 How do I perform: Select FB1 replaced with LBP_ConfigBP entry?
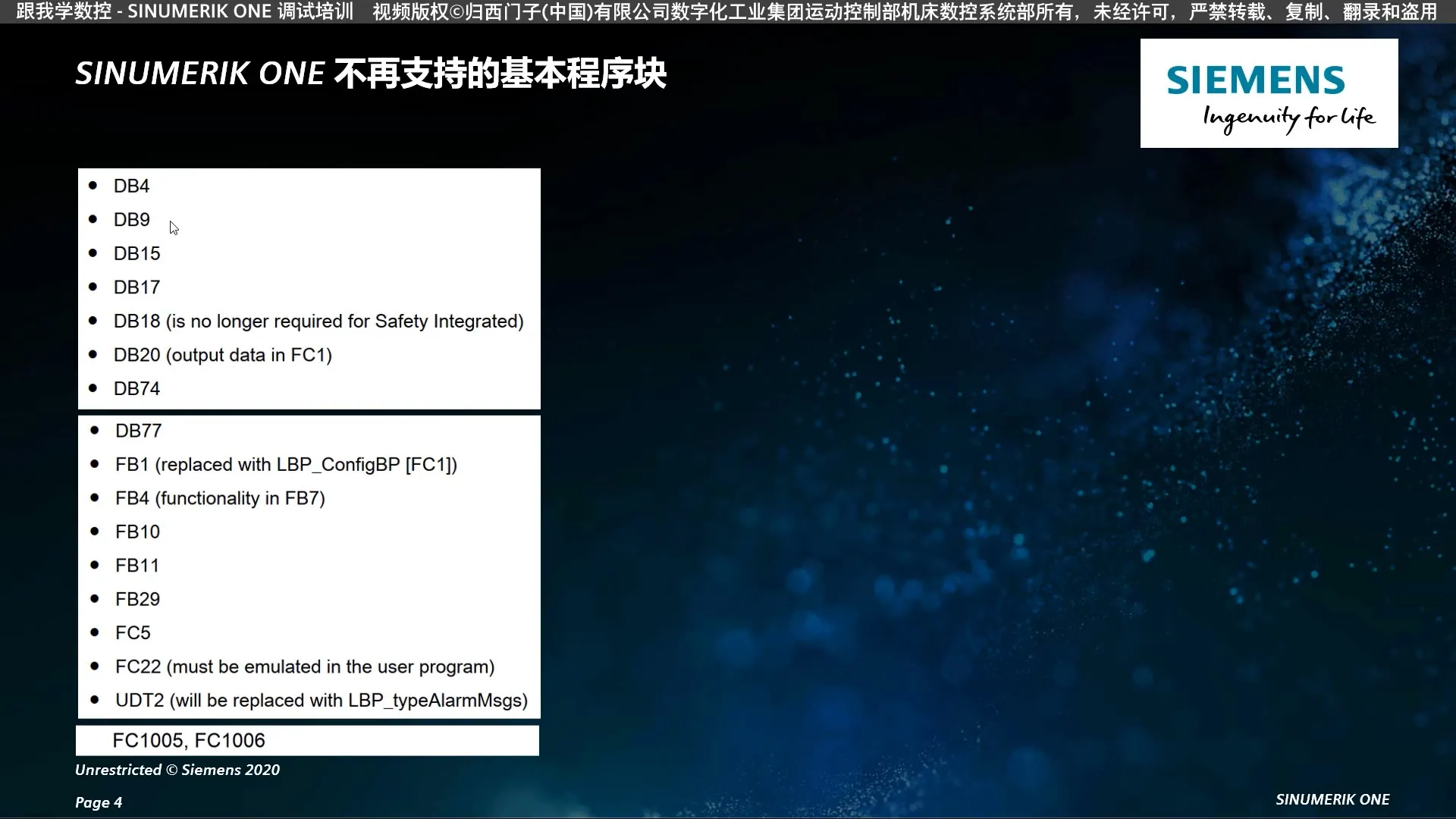tap(287, 464)
